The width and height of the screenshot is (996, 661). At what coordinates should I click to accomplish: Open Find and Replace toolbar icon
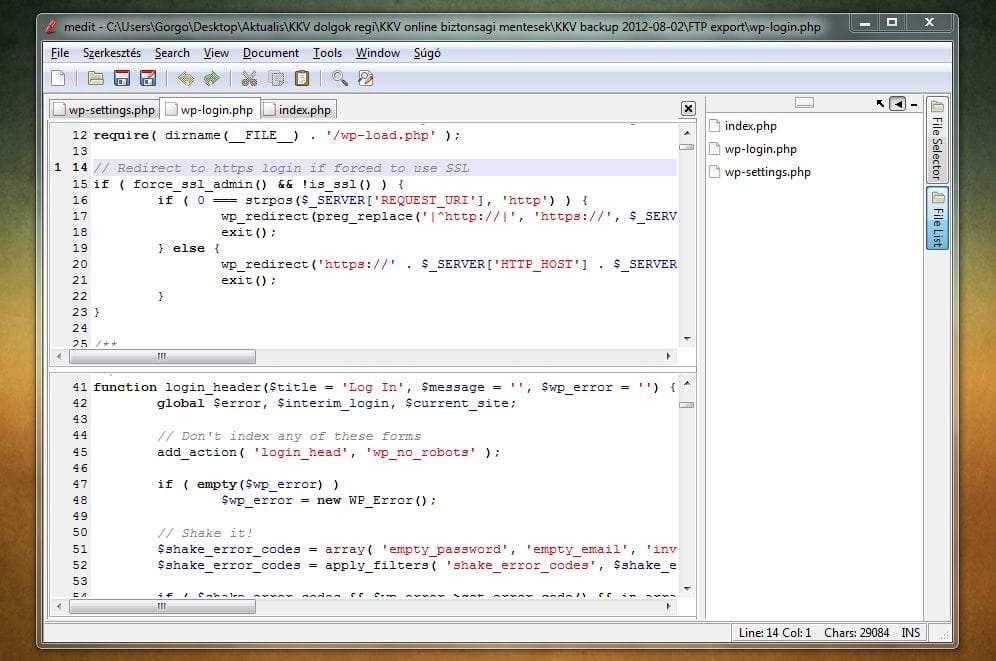366,78
